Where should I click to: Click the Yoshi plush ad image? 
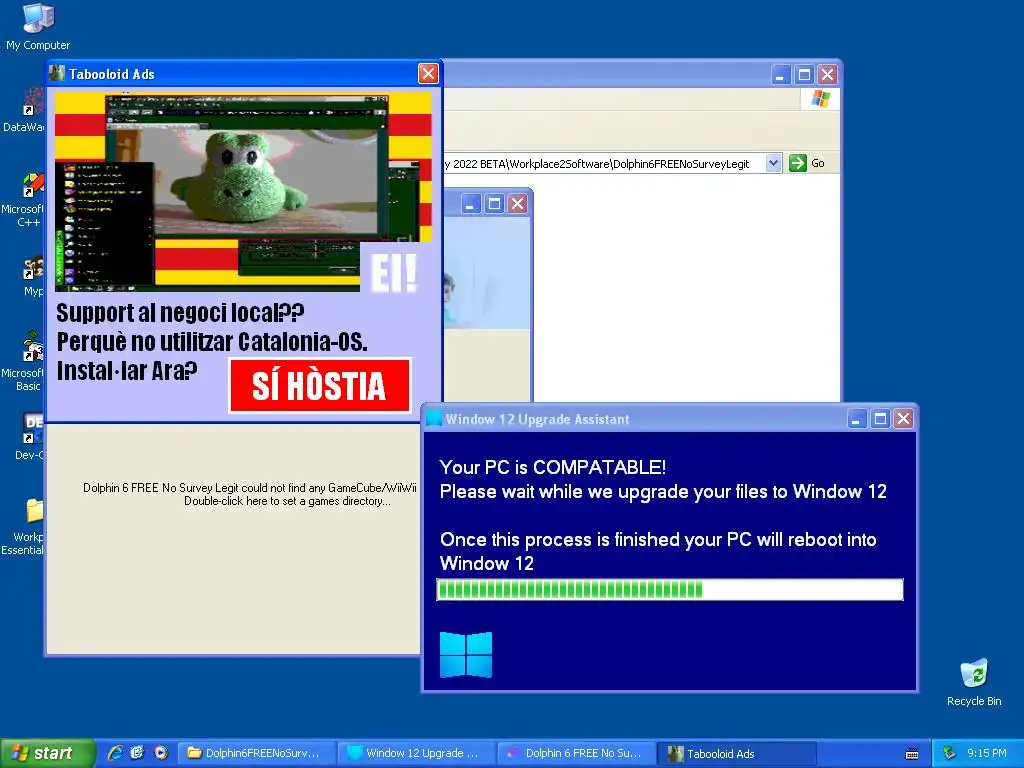click(x=243, y=192)
